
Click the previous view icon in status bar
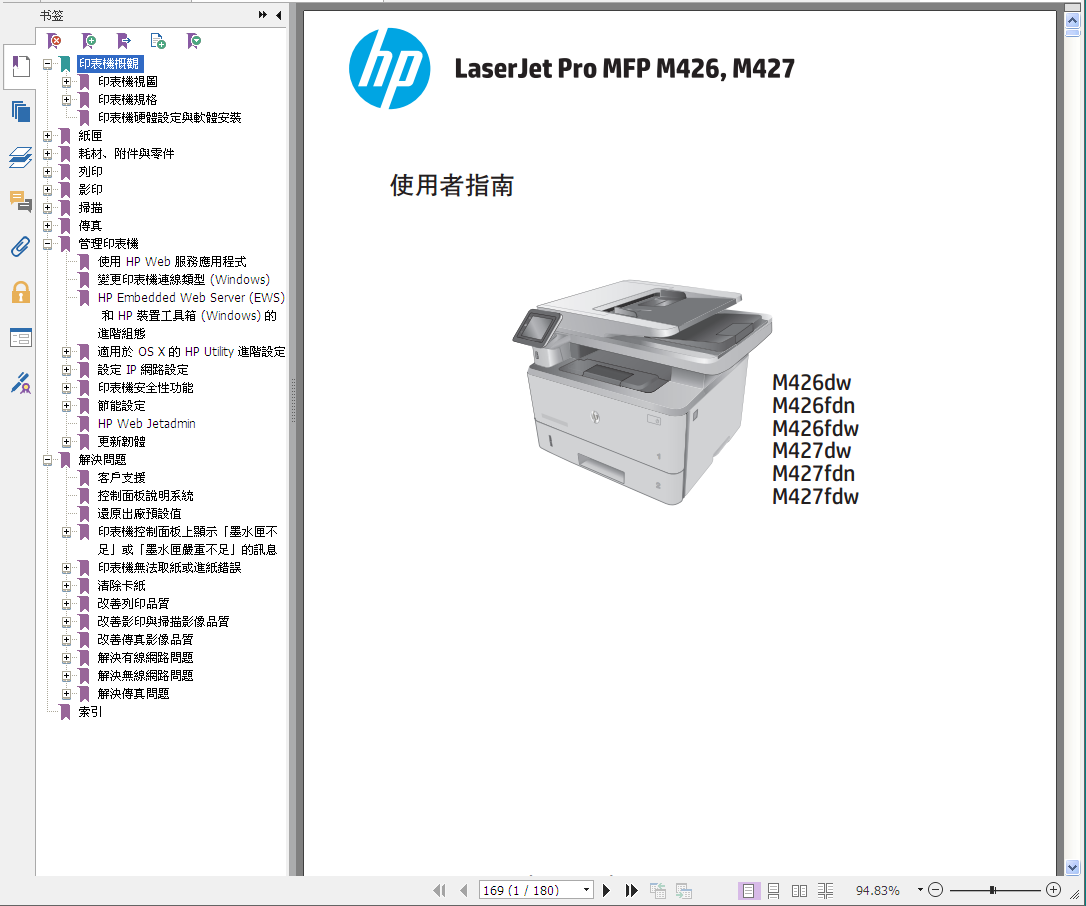tap(657, 890)
